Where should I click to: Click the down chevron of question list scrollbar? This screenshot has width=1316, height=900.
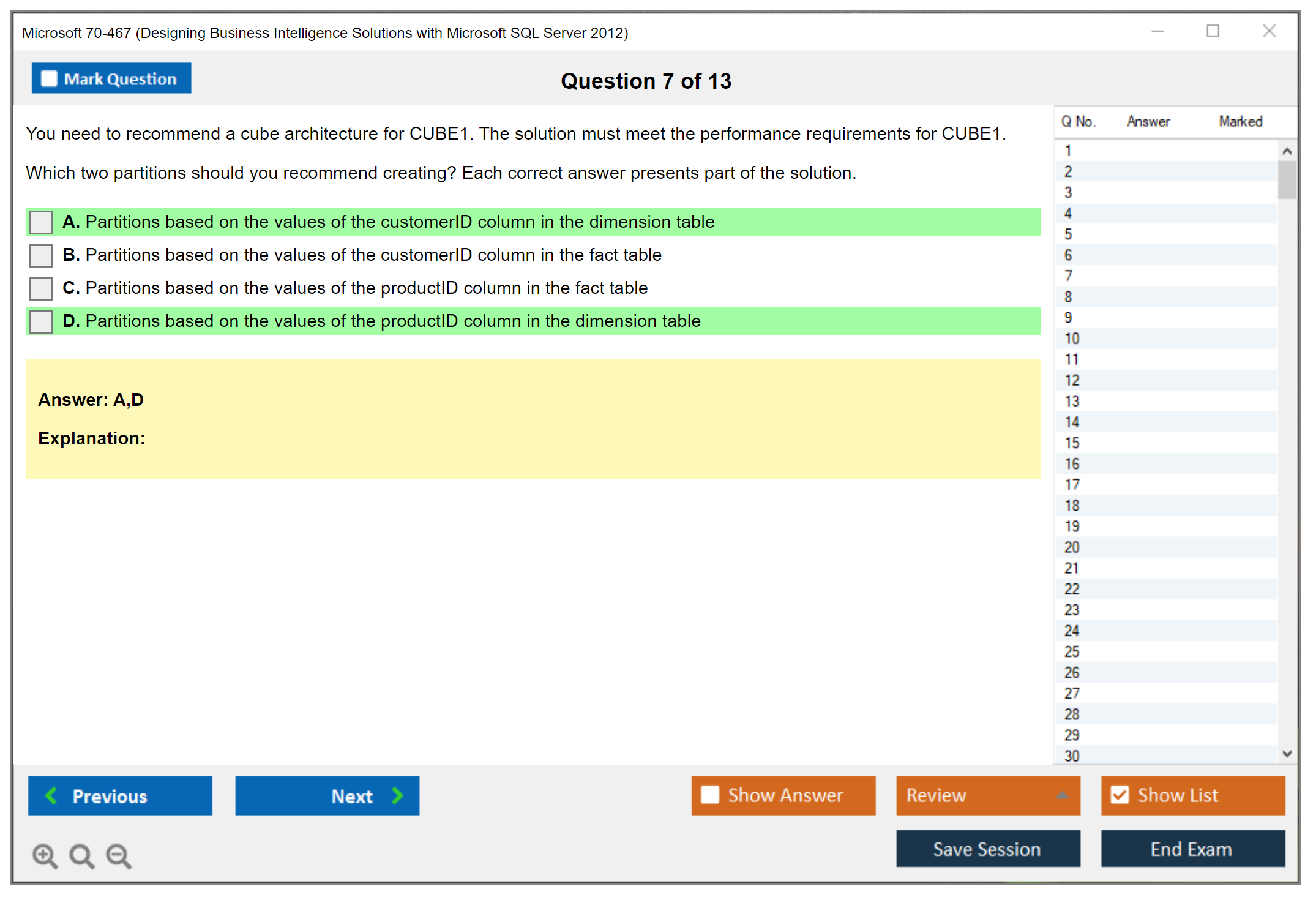(1287, 754)
